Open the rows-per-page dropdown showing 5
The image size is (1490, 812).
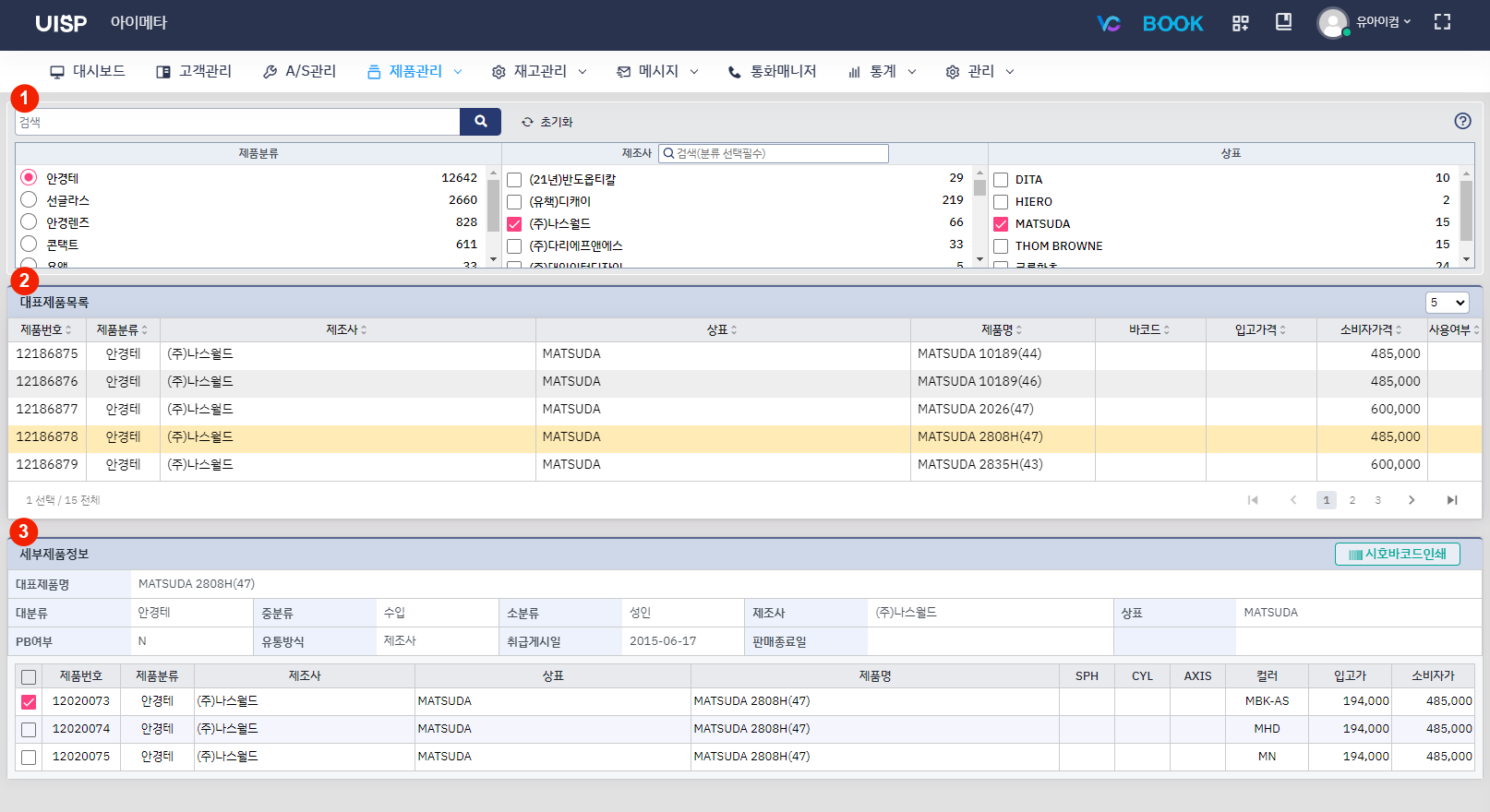pyautogui.click(x=1447, y=303)
